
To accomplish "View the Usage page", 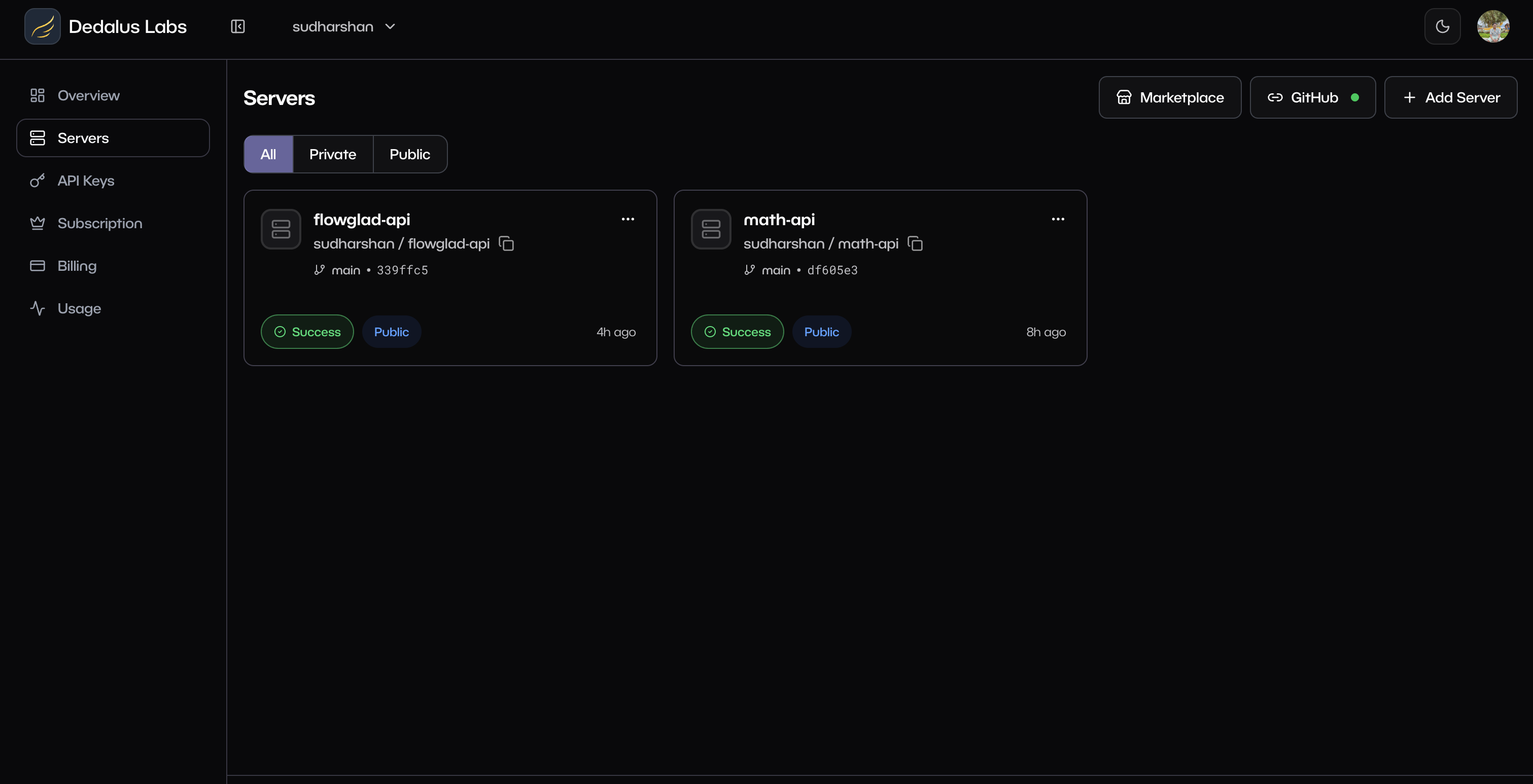I will click(x=79, y=309).
